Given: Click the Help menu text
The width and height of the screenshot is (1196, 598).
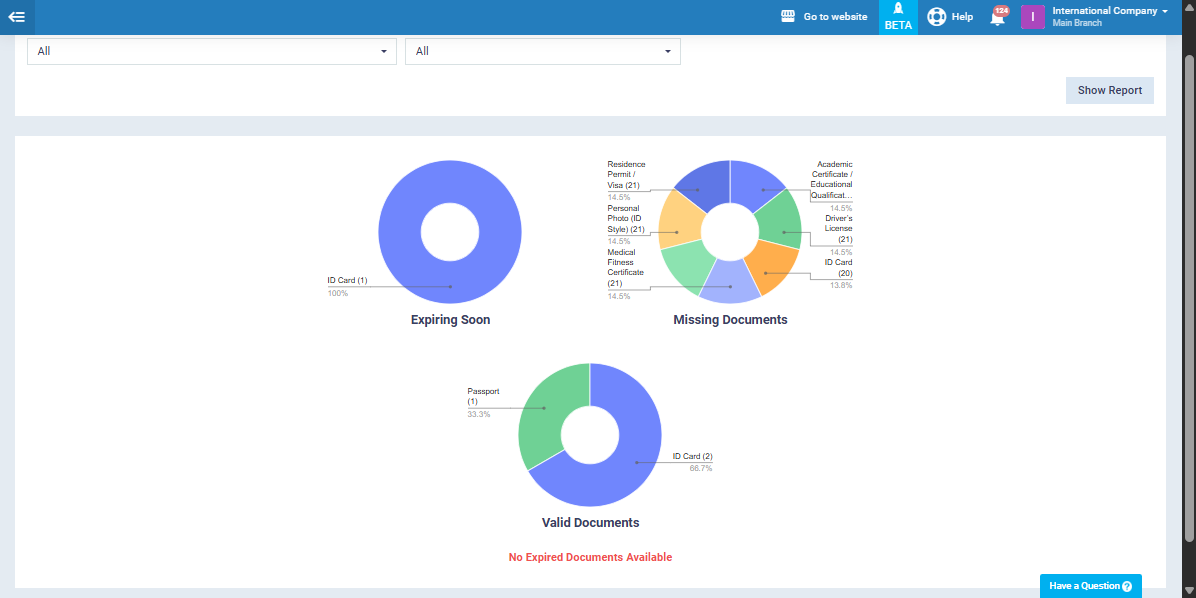Looking at the screenshot, I should [x=962, y=17].
